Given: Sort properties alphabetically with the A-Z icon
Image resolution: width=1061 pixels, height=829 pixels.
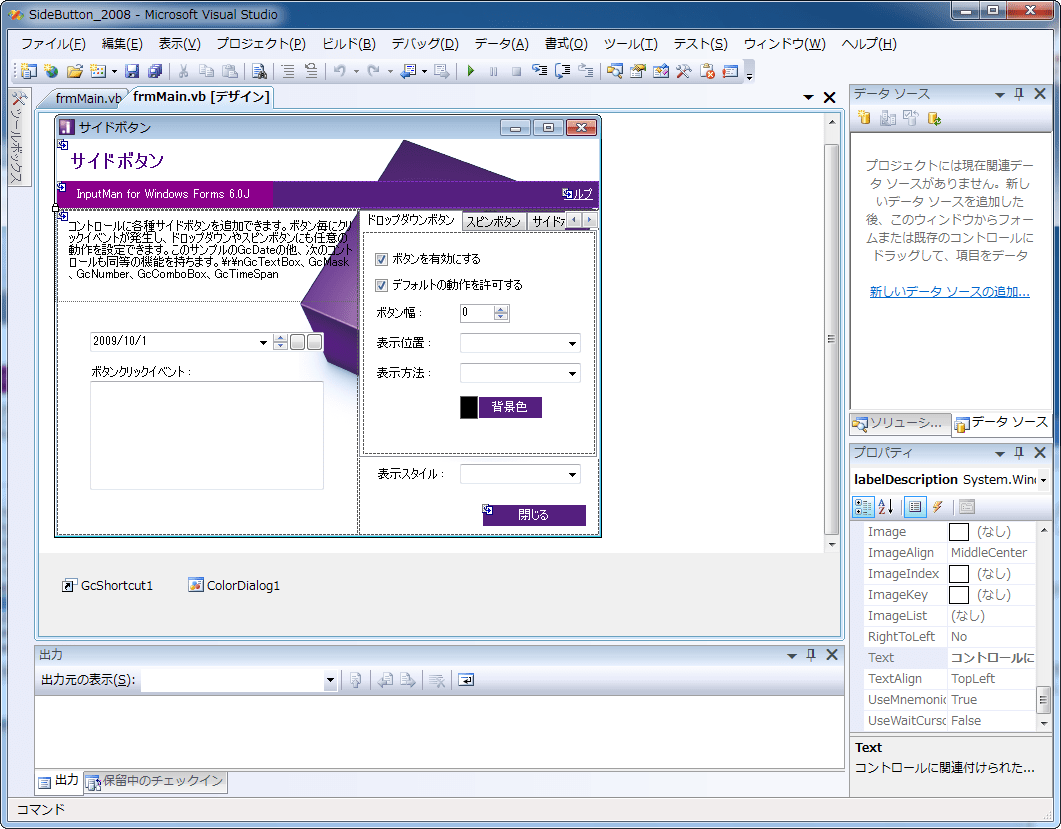Looking at the screenshot, I should pos(884,507).
